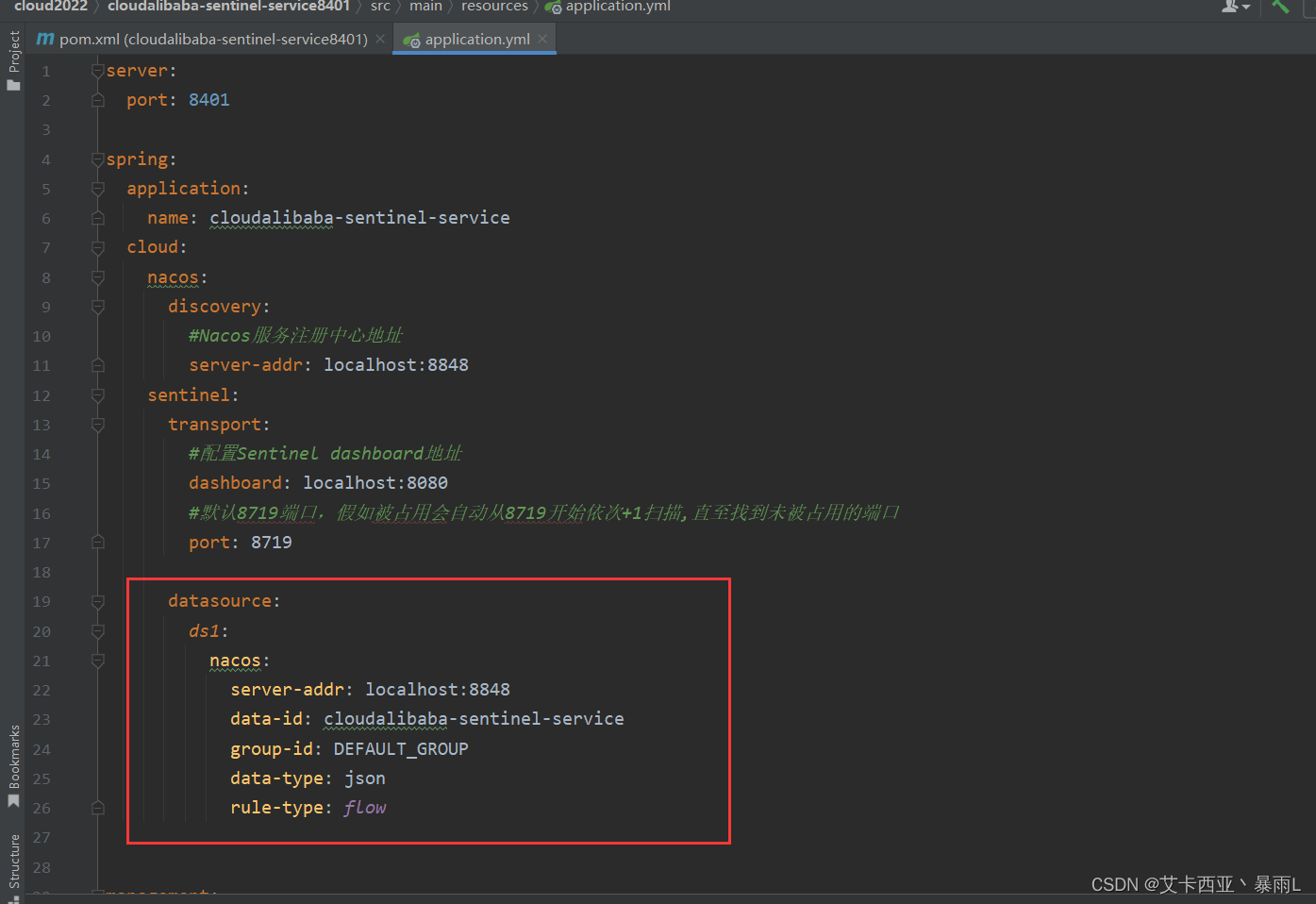Collapse the transport block fold marker
The image size is (1316, 904).
pos(97,425)
